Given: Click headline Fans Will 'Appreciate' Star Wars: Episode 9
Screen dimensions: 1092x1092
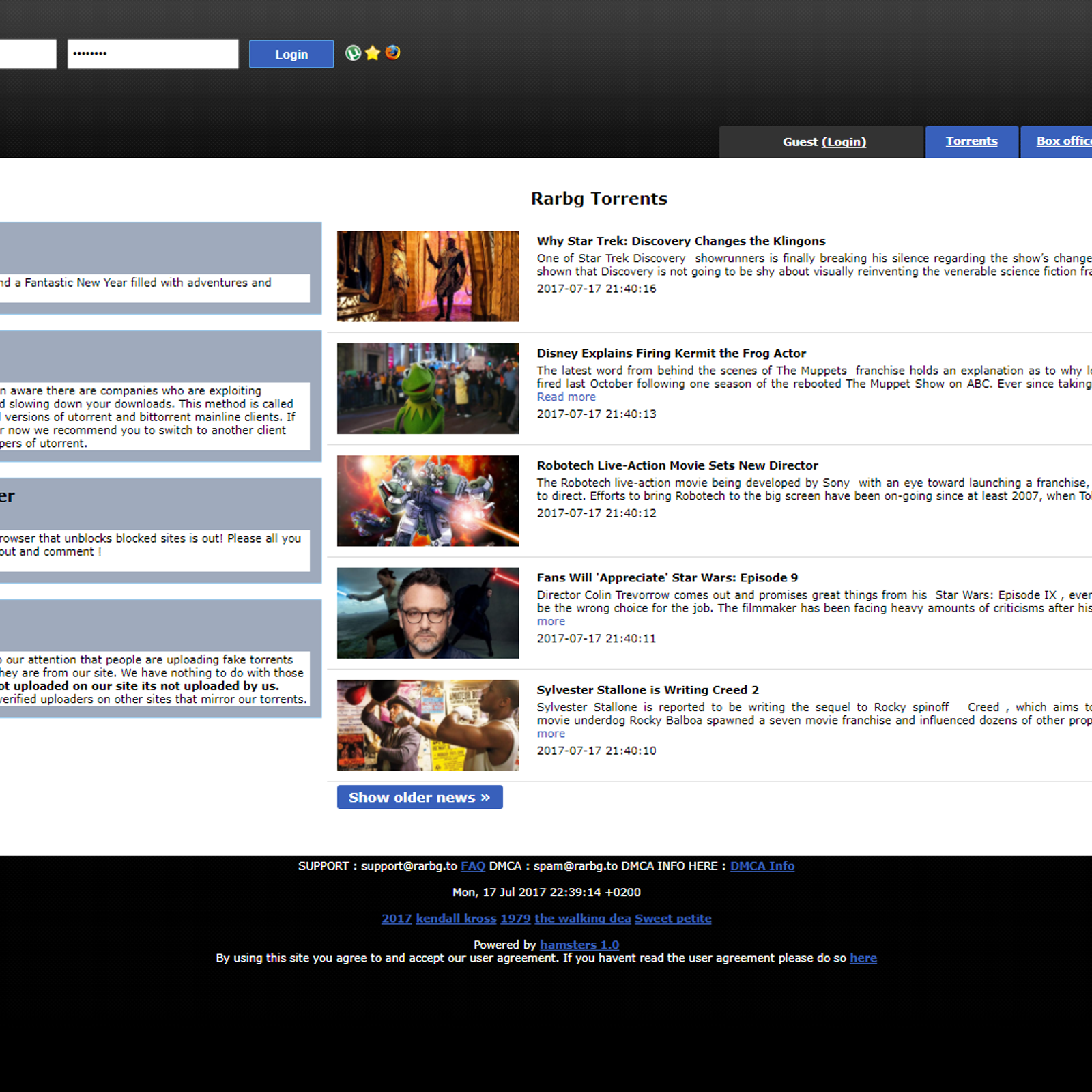Looking at the screenshot, I should pyautogui.click(x=667, y=578).
